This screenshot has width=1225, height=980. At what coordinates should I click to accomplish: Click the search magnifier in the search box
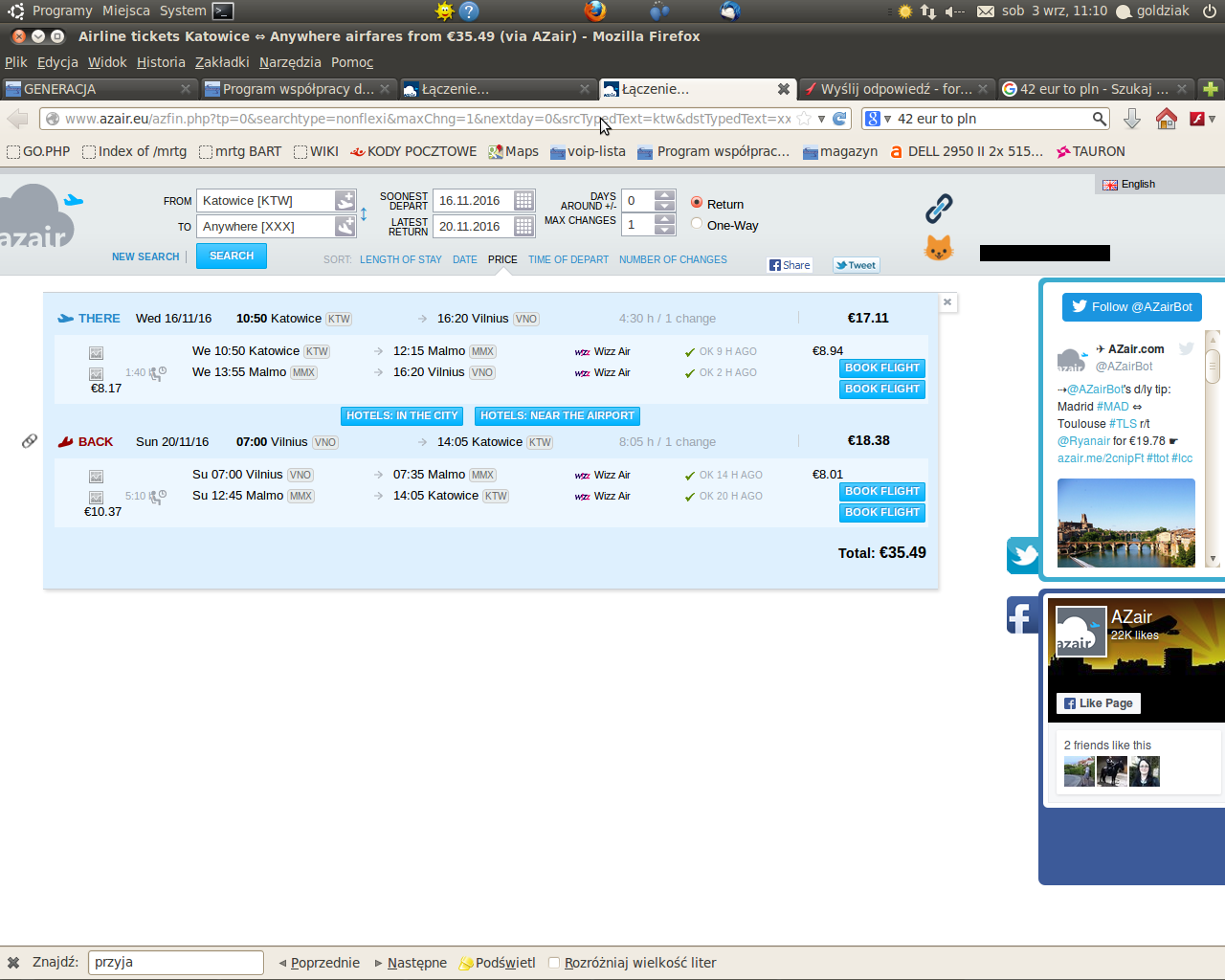pyautogui.click(x=1100, y=119)
